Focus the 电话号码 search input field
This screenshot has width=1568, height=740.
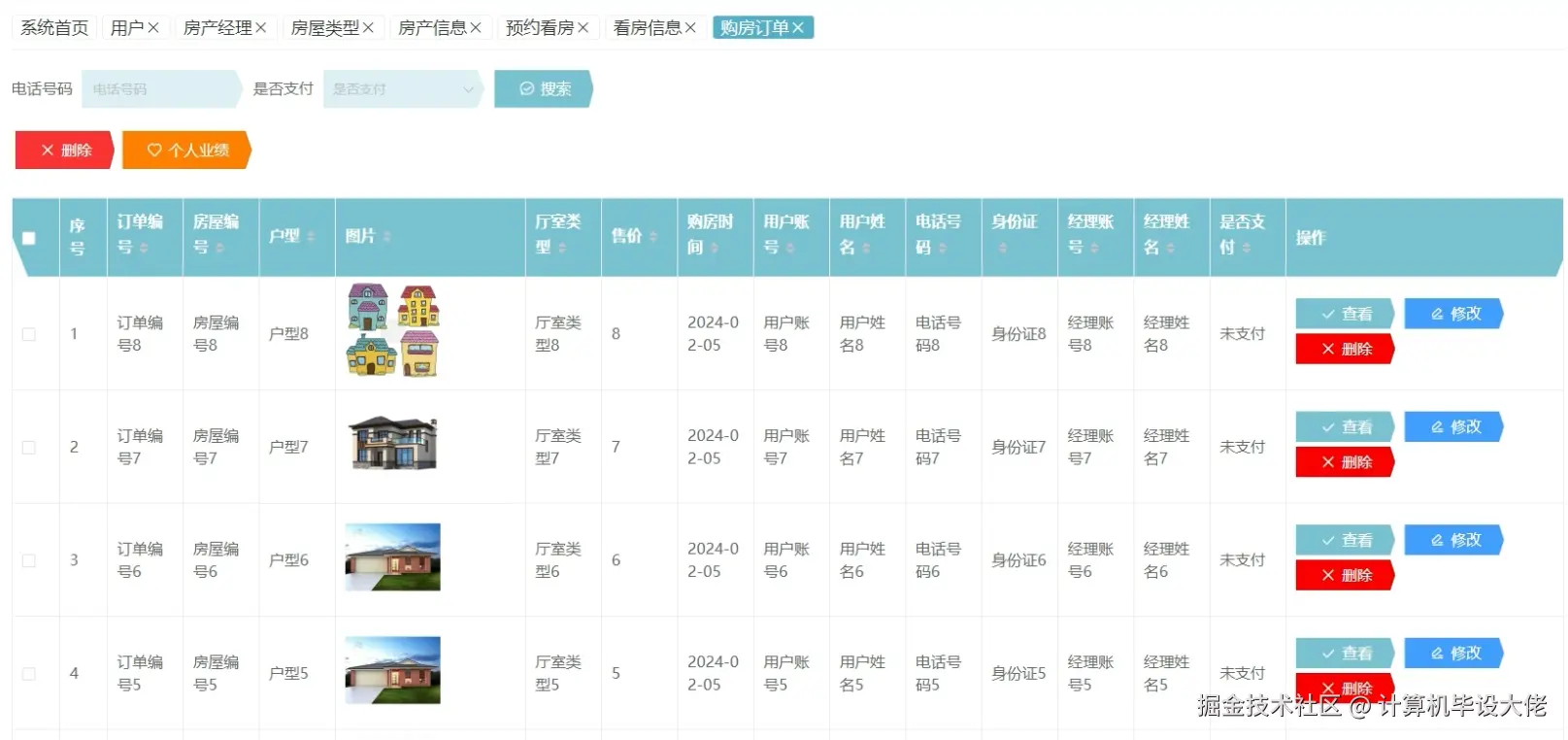[161, 88]
